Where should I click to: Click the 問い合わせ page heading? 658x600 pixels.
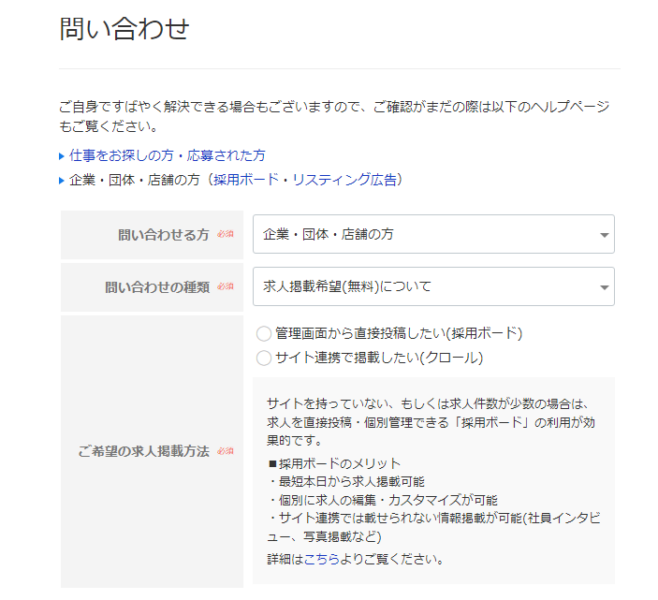[x=124, y=29]
